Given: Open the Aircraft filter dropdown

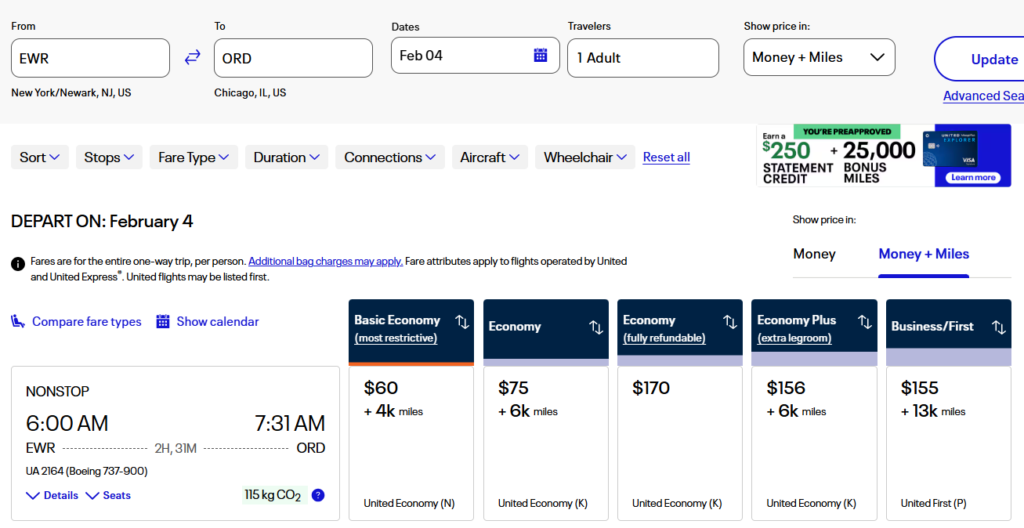Looking at the screenshot, I should pos(490,157).
